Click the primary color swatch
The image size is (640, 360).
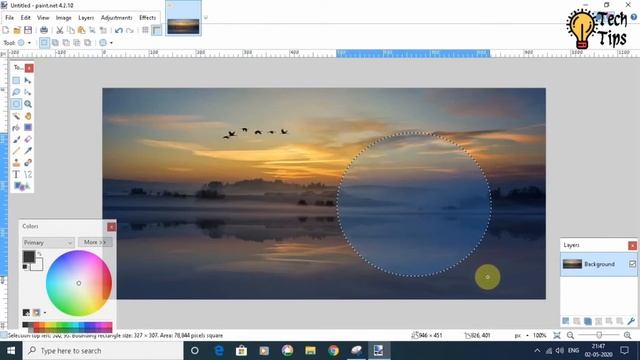click(x=29, y=257)
